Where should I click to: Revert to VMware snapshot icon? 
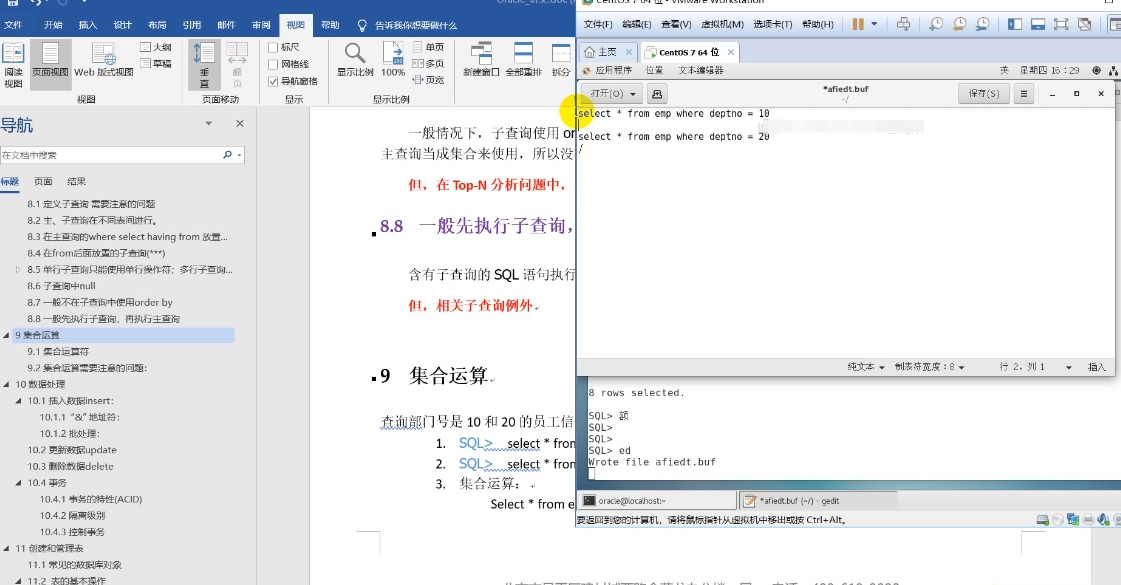click(959, 24)
